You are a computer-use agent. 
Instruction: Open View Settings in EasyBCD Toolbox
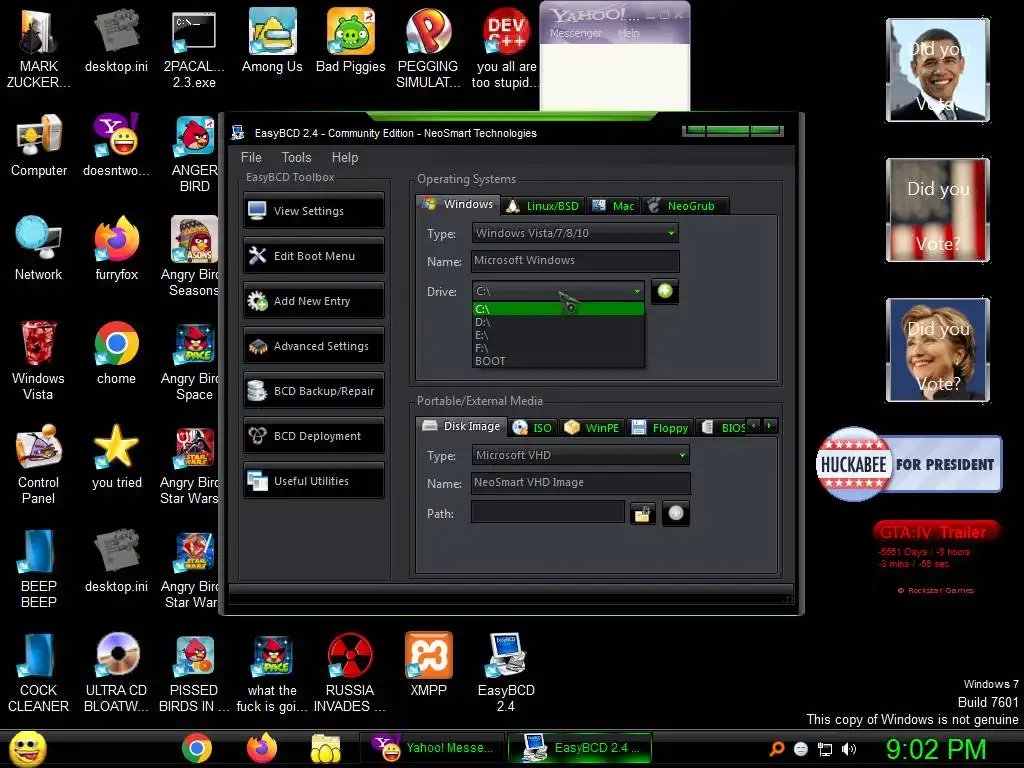click(313, 211)
